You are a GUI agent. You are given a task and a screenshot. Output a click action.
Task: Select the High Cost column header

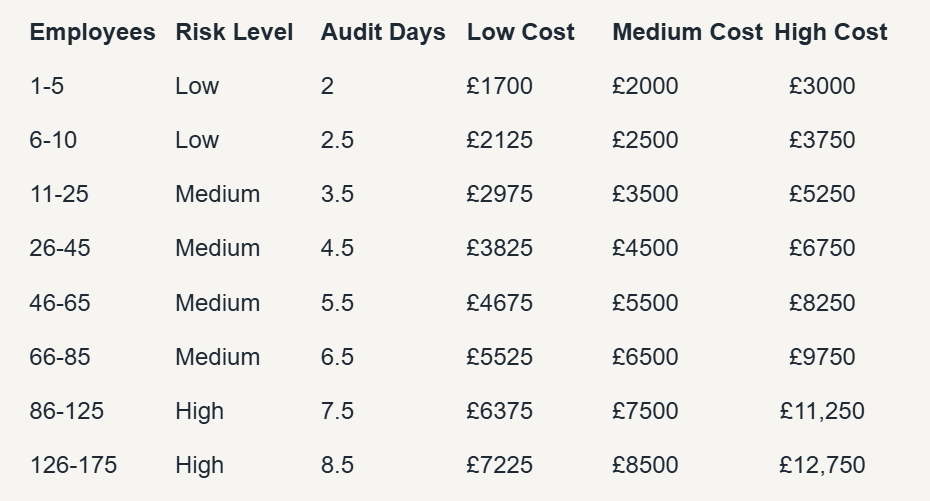click(831, 32)
